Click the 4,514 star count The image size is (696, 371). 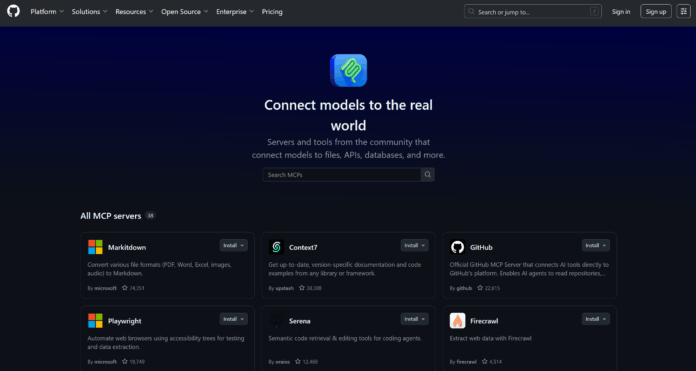pyautogui.click(x=495, y=362)
